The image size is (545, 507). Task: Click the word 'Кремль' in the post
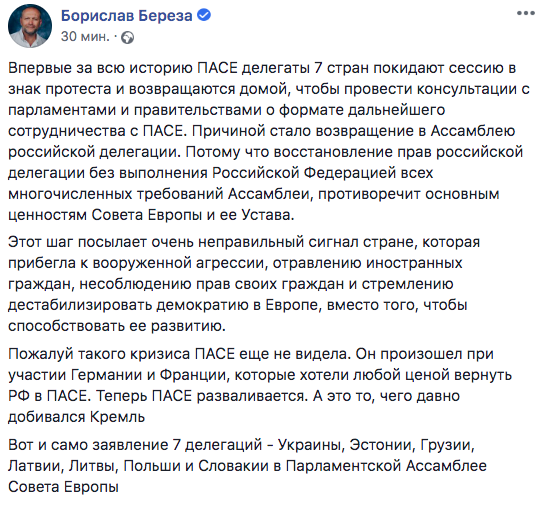[117, 417]
